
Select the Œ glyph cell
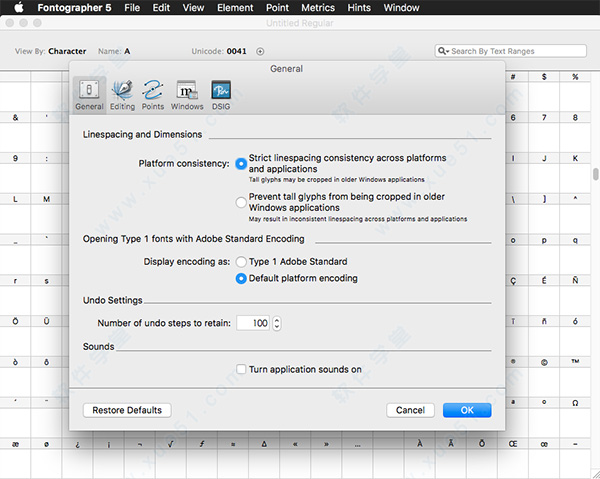click(x=513, y=458)
